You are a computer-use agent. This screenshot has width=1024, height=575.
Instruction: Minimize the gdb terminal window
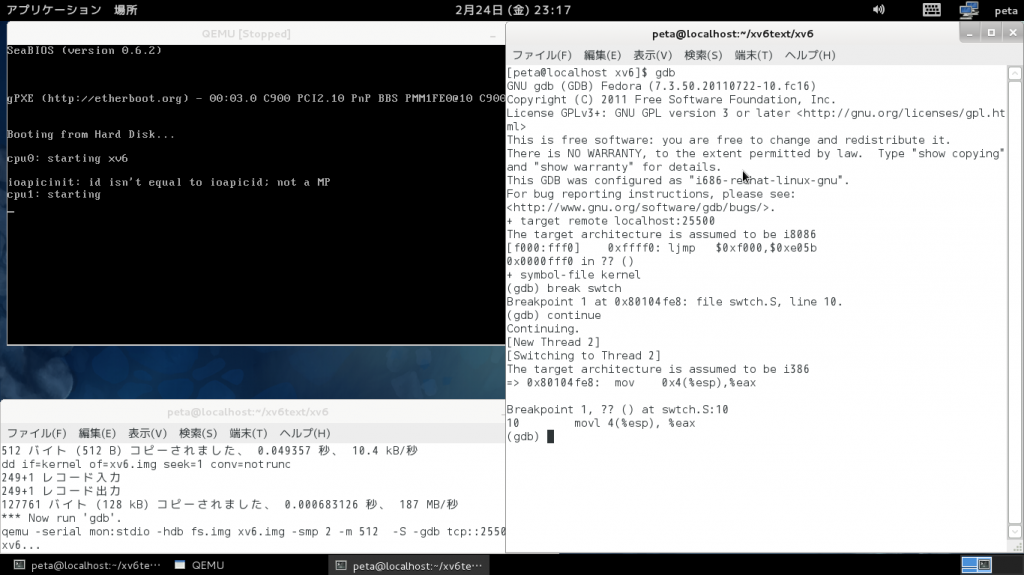(x=971, y=33)
